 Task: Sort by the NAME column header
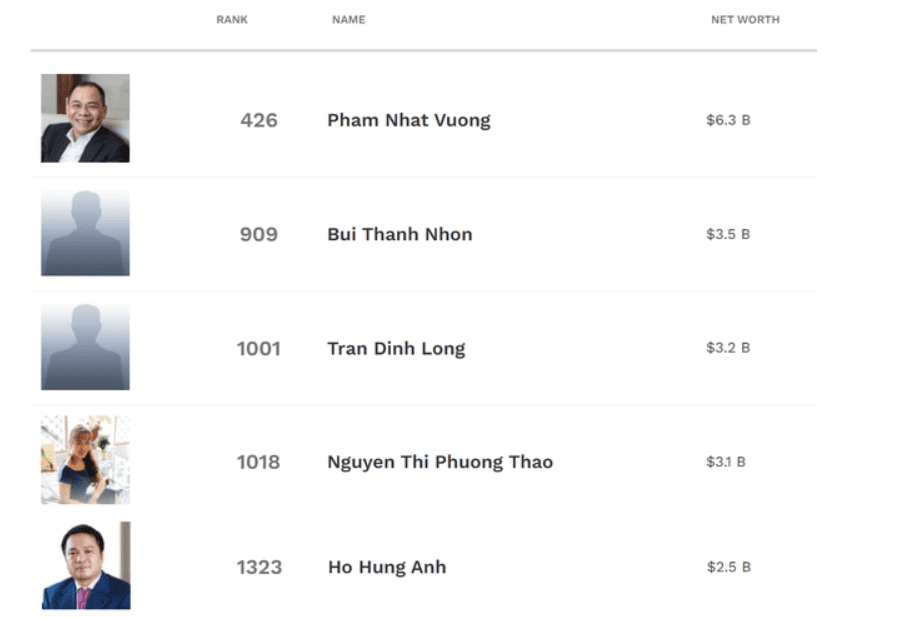348,20
